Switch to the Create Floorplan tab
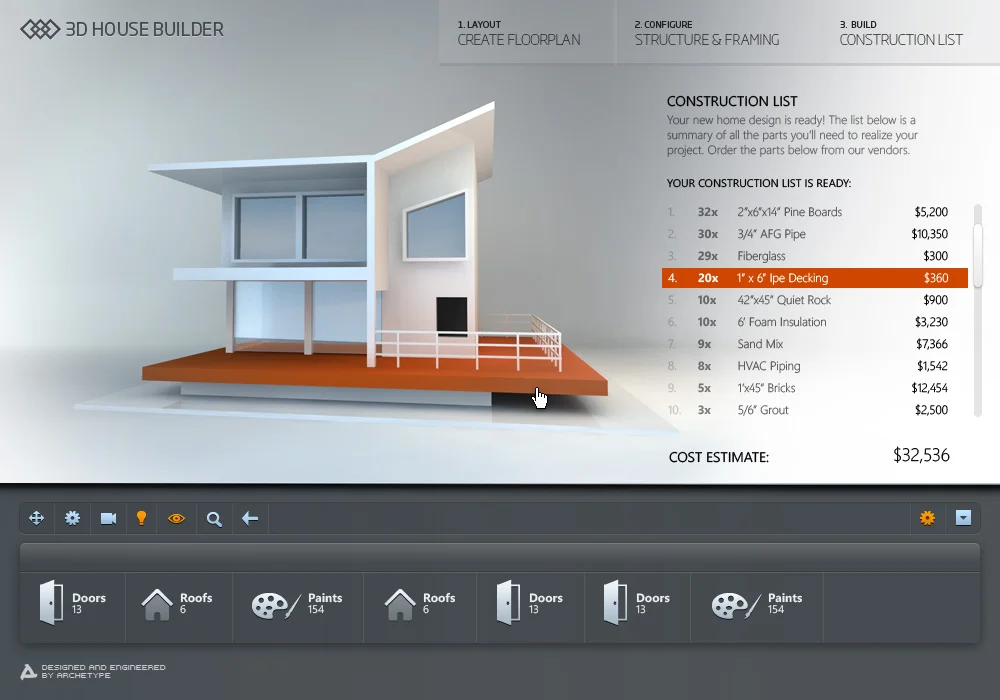The height and width of the screenshot is (700, 1000). pyautogui.click(x=519, y=33)
